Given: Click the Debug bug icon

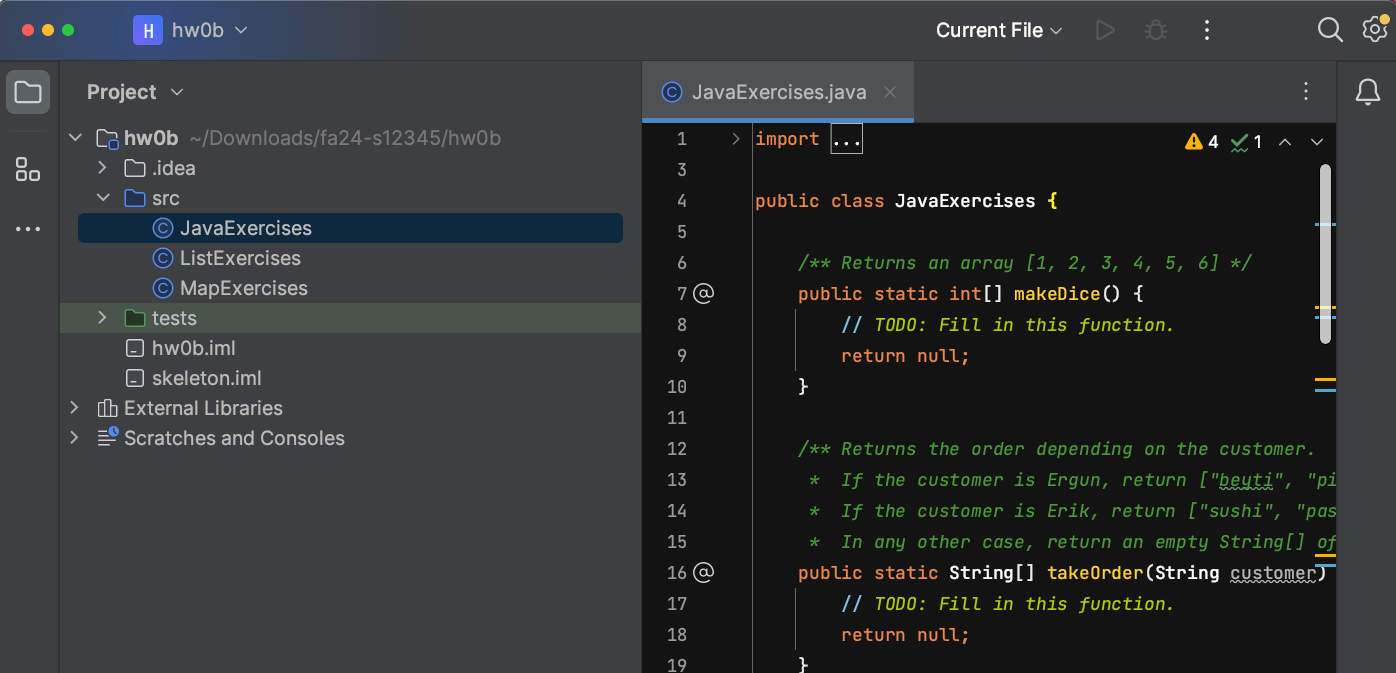Looking at the screenshot, I should tap(1155, 29).
